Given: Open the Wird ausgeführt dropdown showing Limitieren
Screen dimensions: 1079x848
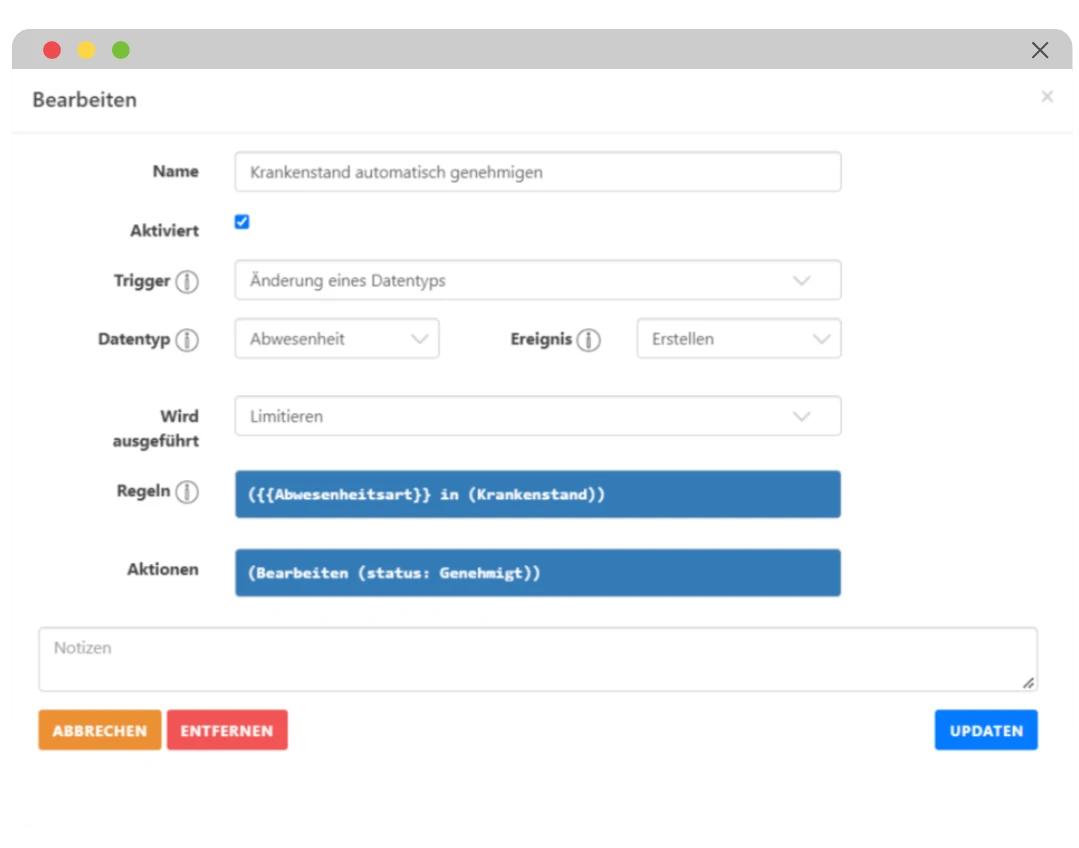Looking at the screenshot, I should 538,417.
